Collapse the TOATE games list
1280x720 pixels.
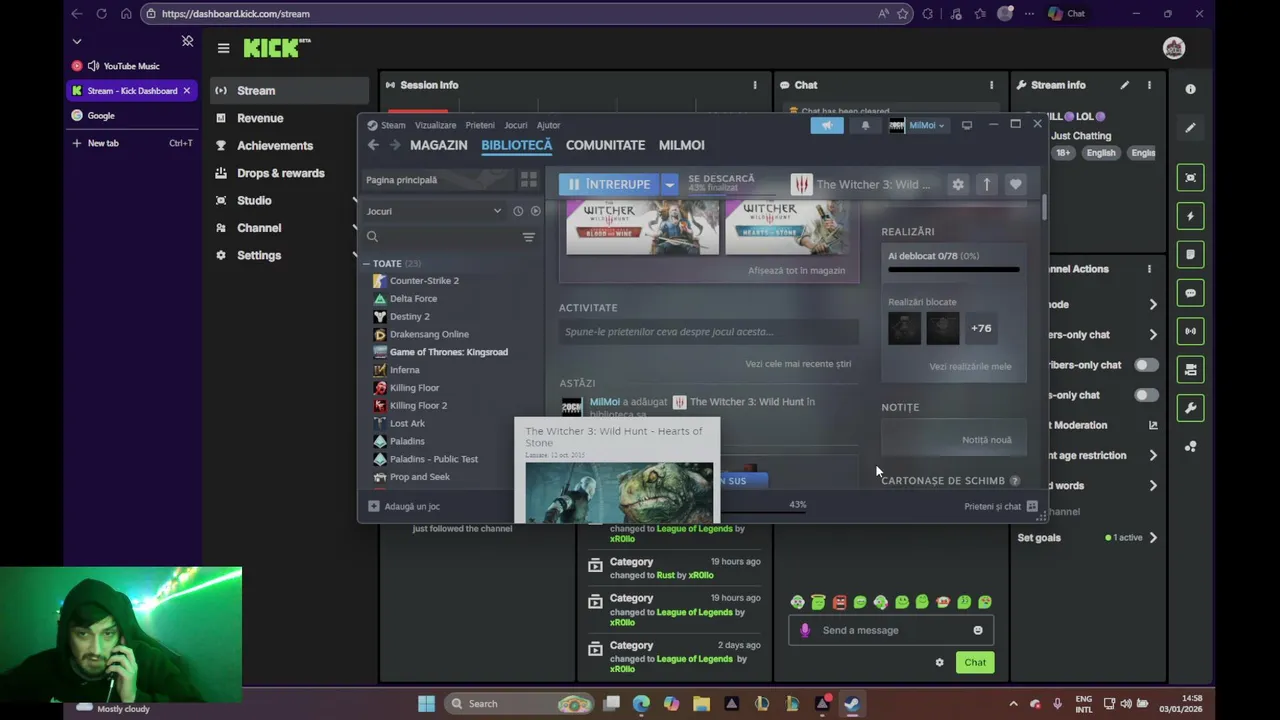point(367,263)
